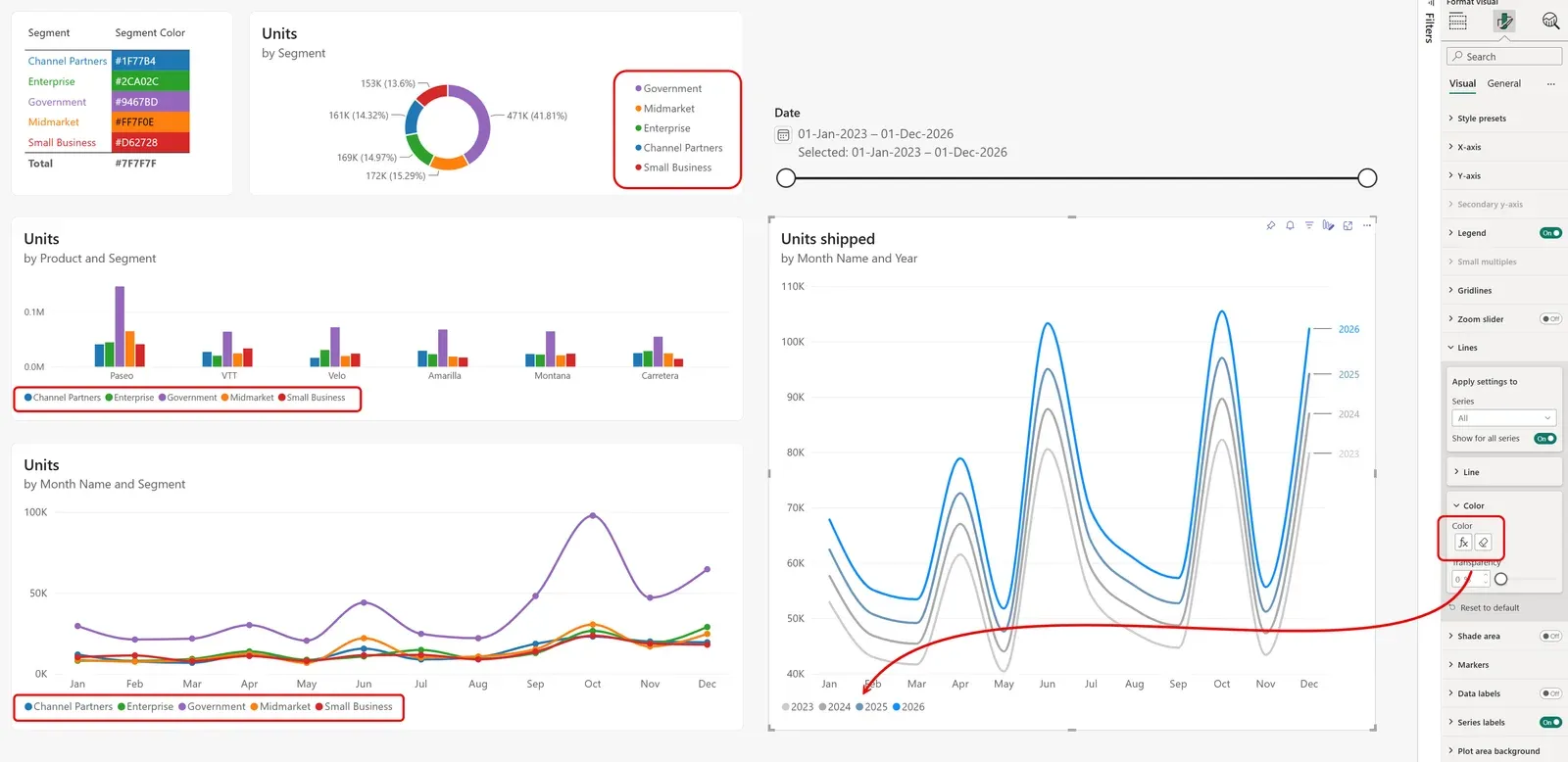Open the Build visual pane icon

click(1458, 21)
